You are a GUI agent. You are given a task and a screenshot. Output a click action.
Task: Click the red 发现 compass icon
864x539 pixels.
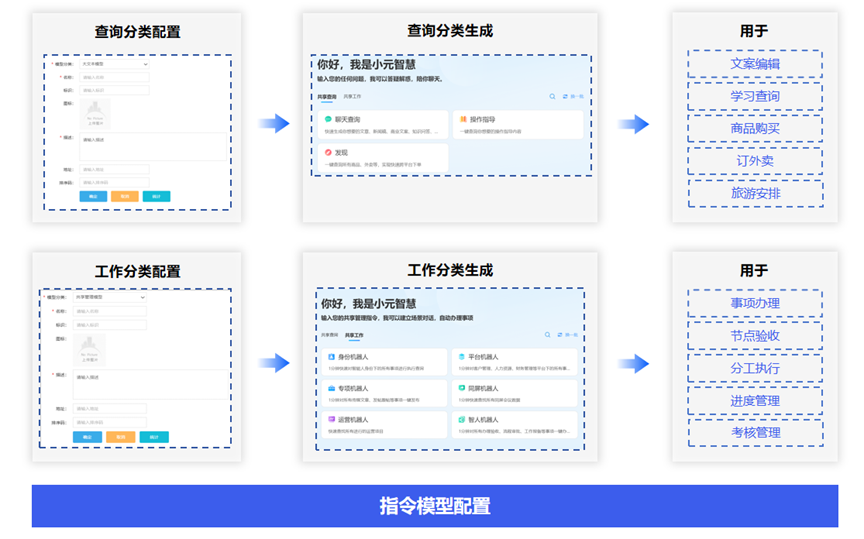click(x=328, y=152)
